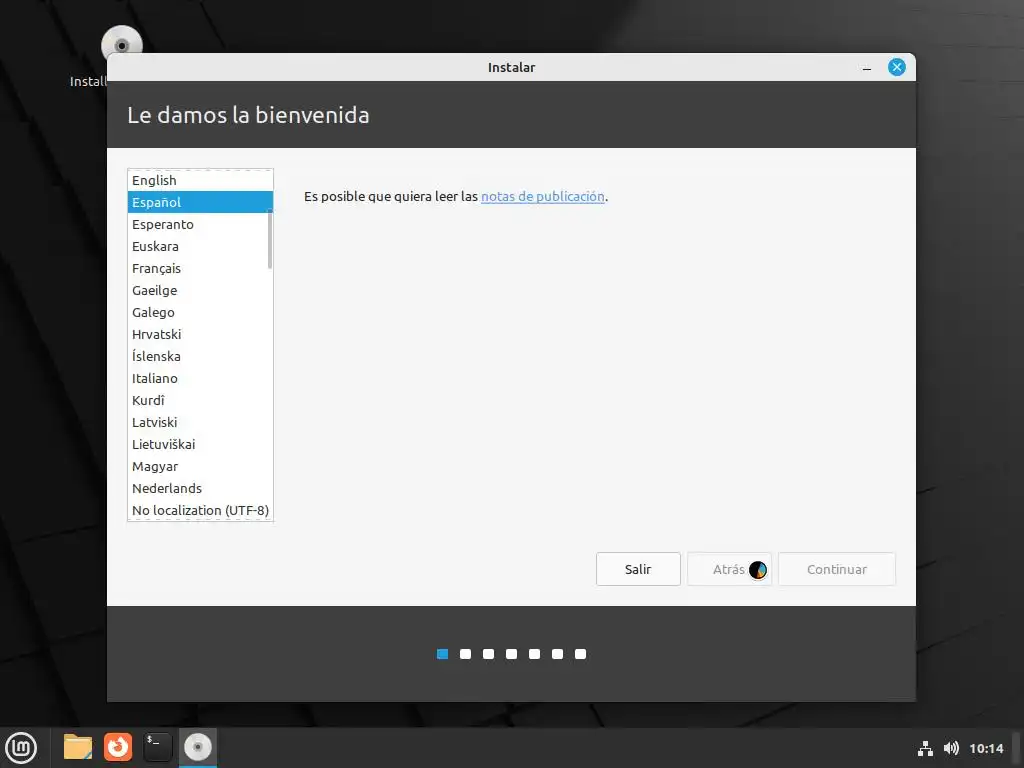Choose Euskara from the language list
The image size is (1024, 768).
point(200,246)
